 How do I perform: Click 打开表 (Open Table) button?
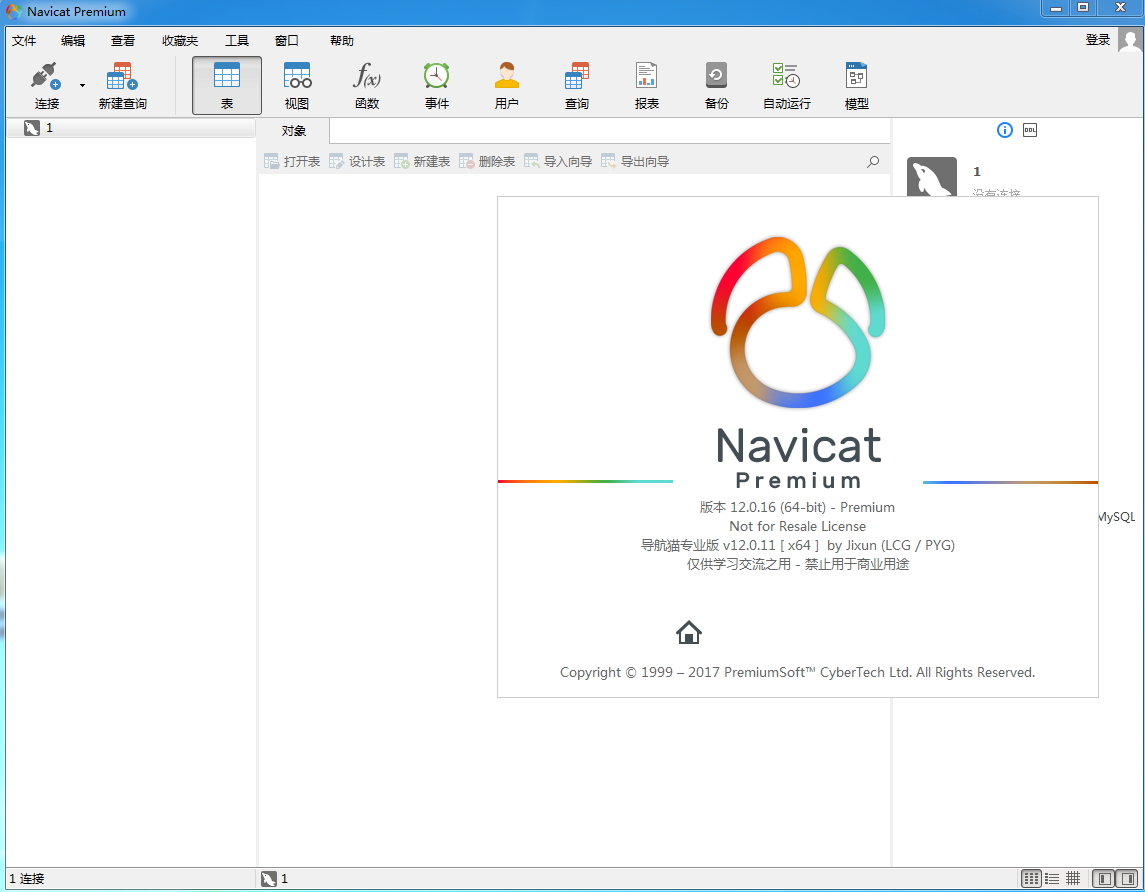(x=292, y=161)
